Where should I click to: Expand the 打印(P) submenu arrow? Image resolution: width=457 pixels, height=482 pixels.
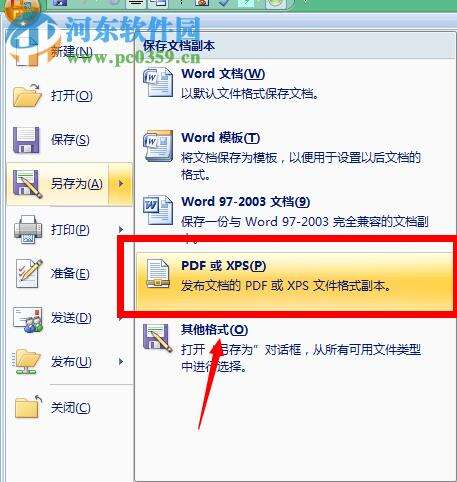[121, 229]
